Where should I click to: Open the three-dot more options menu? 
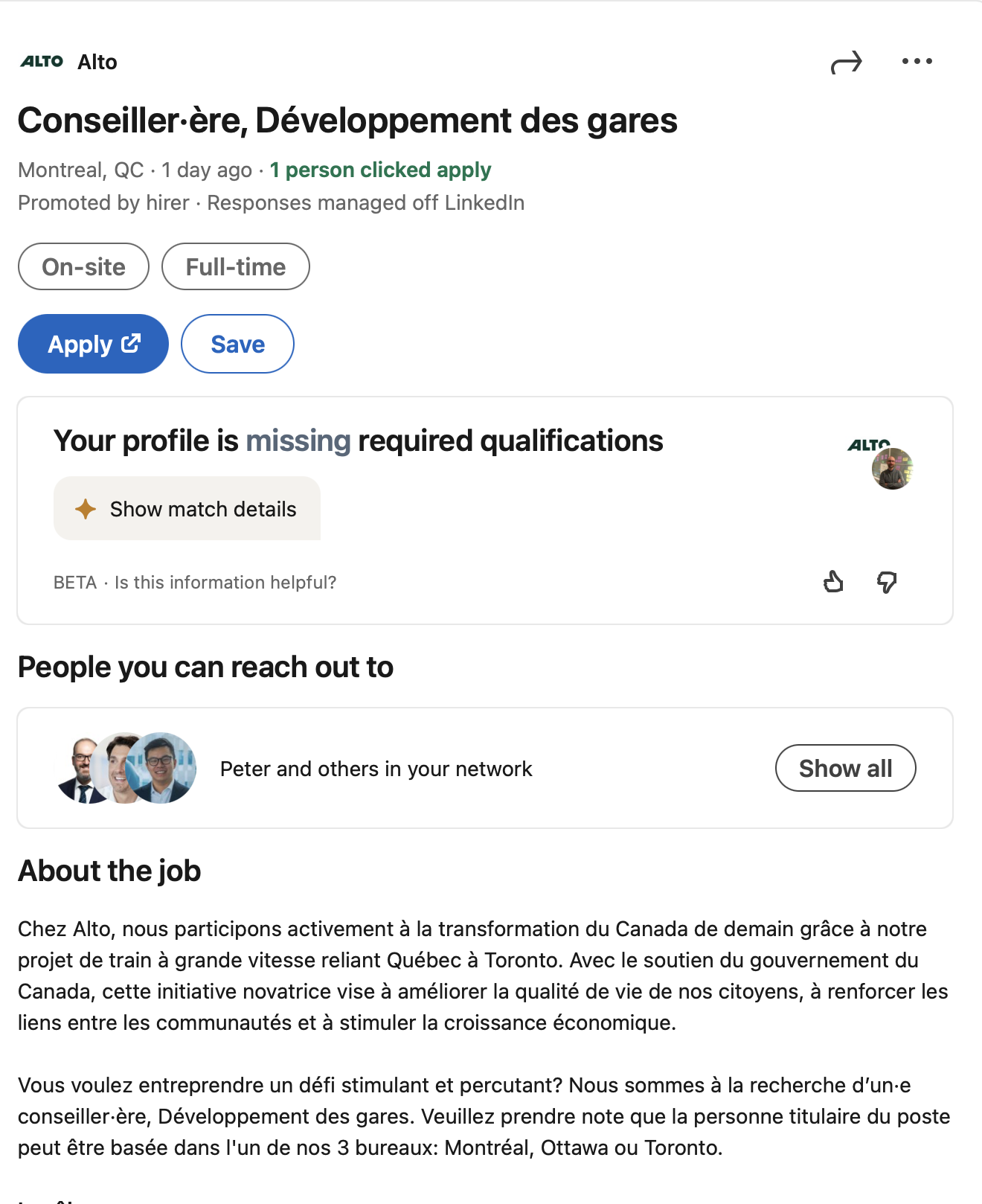tap(917, 62)
